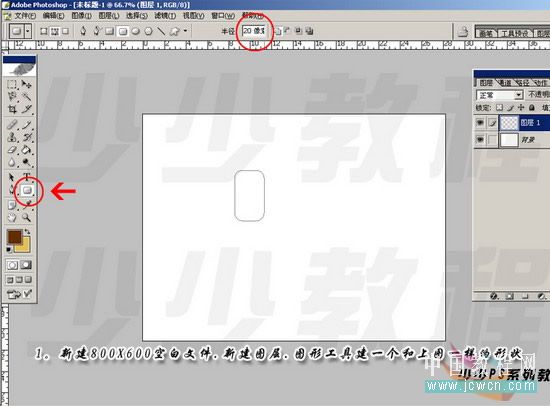Select the Eyedropper tool
The image size is (550, 406).
point(27,204)
